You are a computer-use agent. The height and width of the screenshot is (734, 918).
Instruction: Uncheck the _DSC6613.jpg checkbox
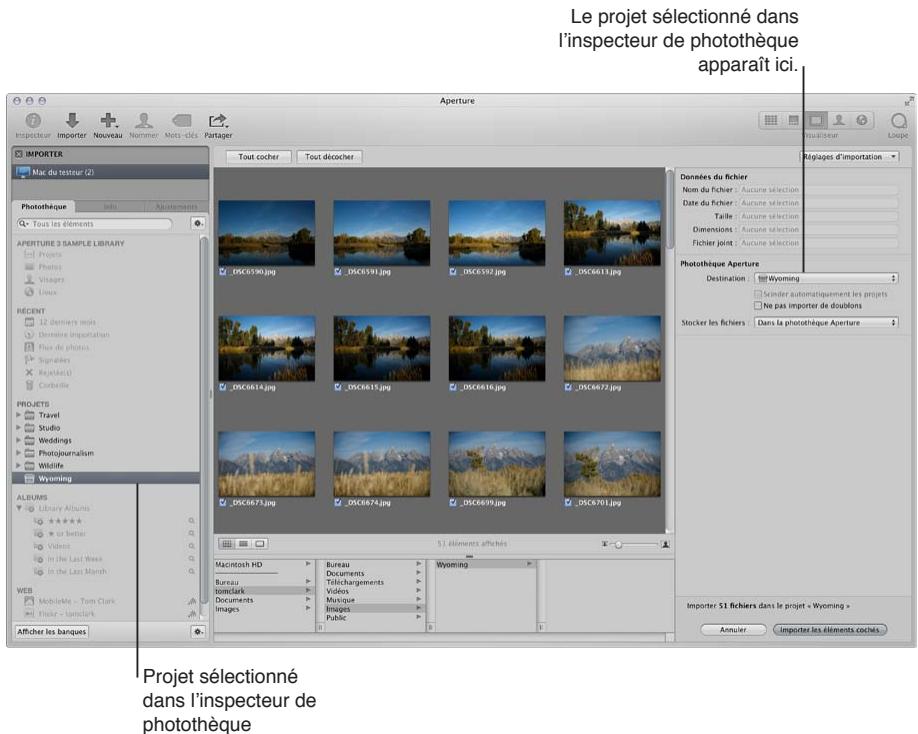coord(568,272)
